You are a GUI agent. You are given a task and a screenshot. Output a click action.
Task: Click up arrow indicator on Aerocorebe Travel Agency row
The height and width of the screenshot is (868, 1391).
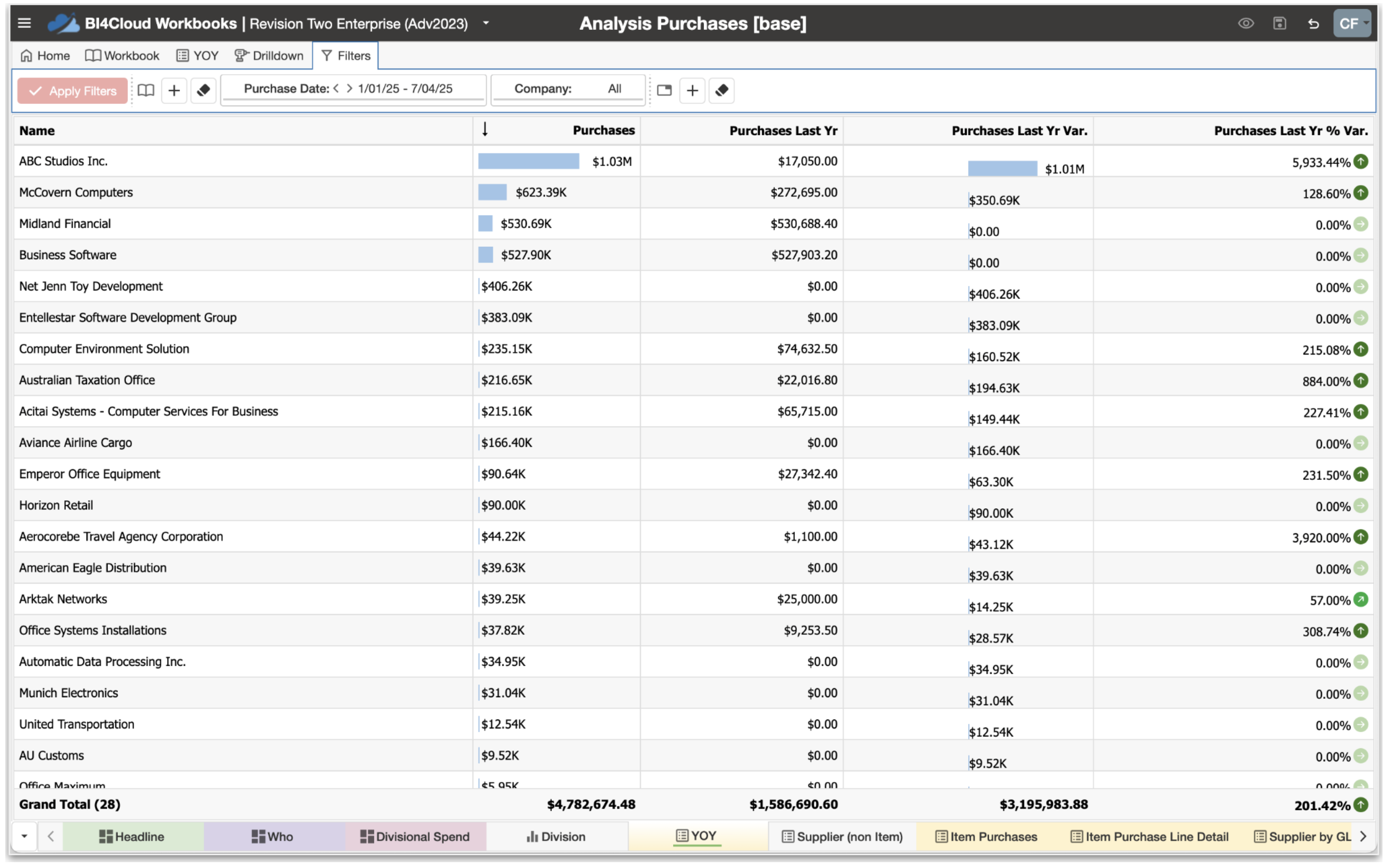click(1361, 537)
